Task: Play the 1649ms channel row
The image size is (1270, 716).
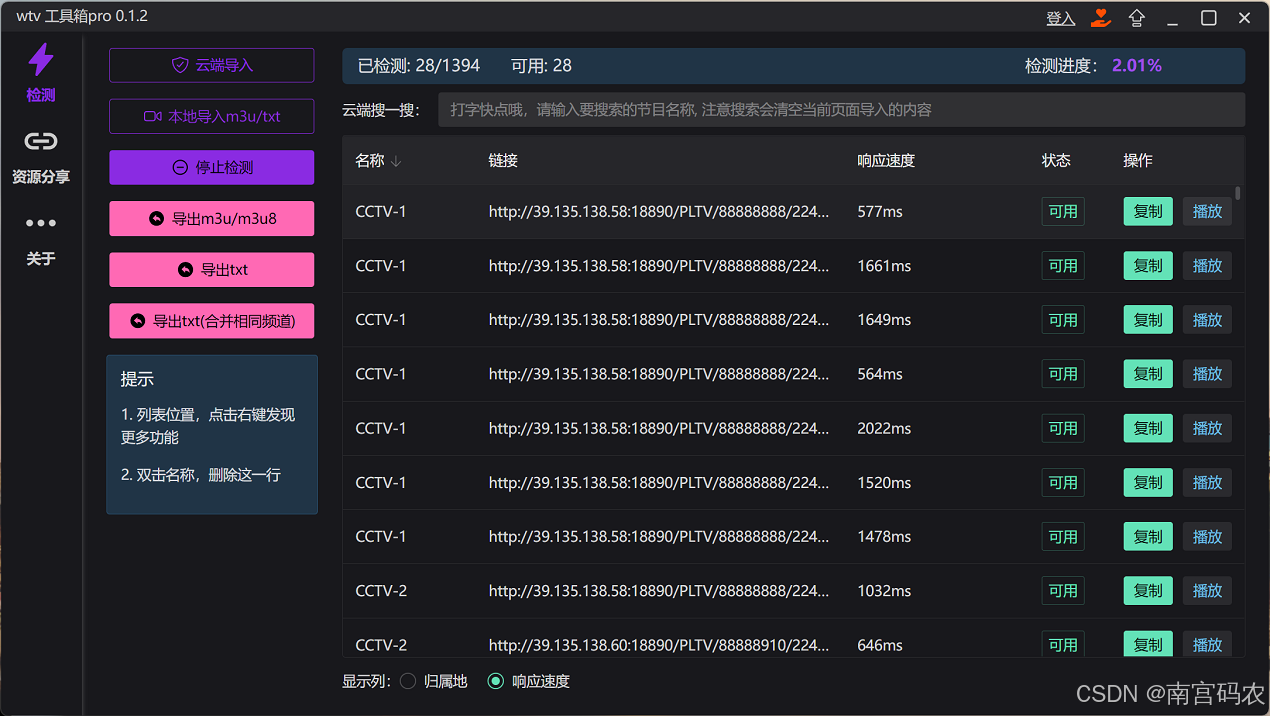Action: (1207, 319)
